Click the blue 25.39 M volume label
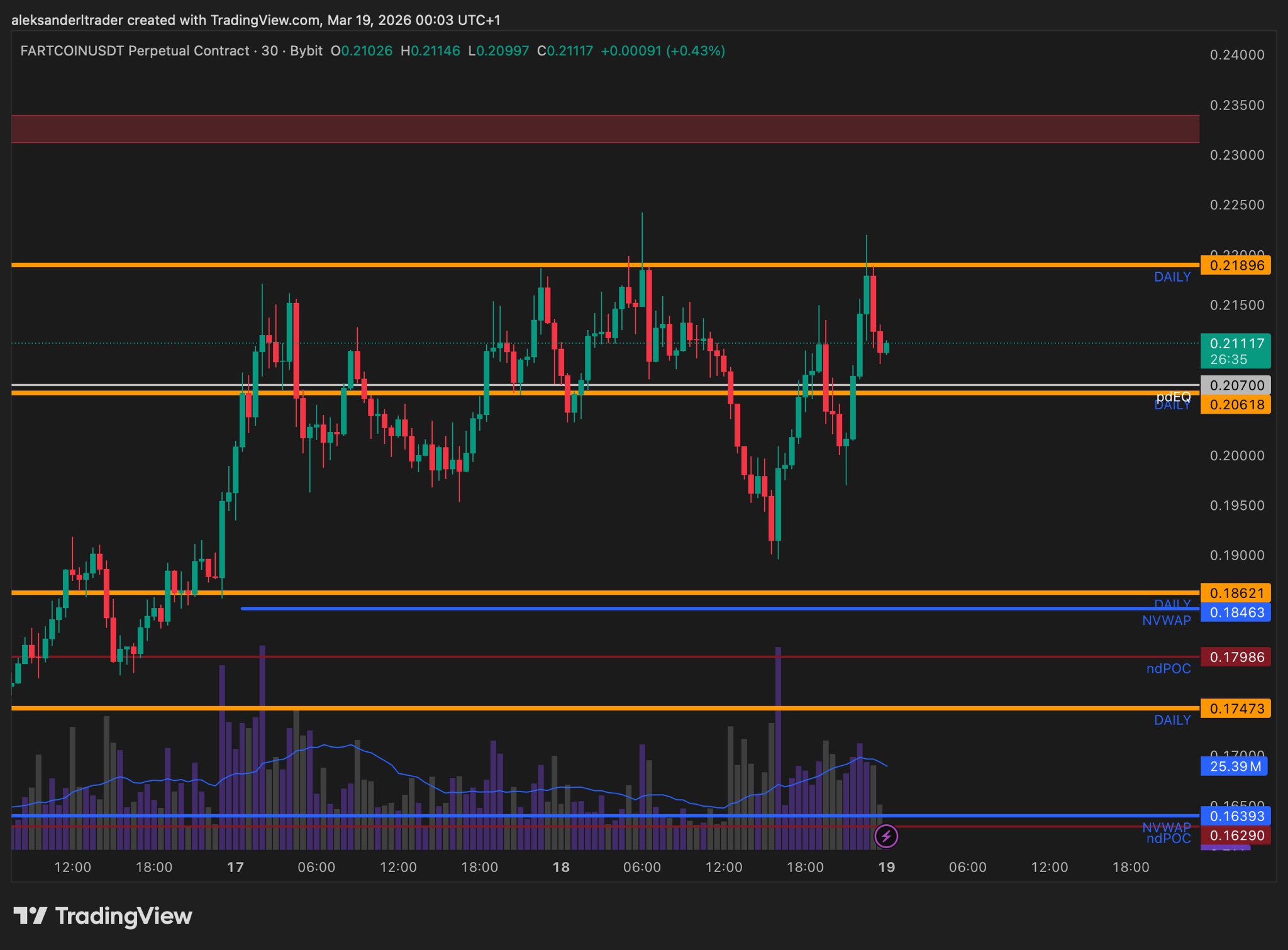The image size is (1288, 950). coord(1234,766)
